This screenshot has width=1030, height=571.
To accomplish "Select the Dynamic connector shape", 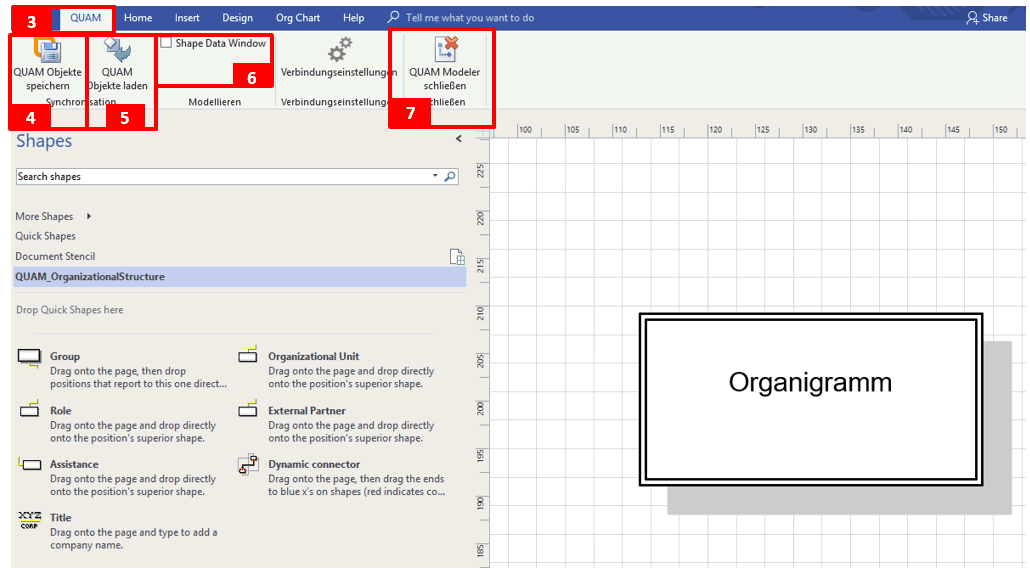I will (x=248, y=465).
